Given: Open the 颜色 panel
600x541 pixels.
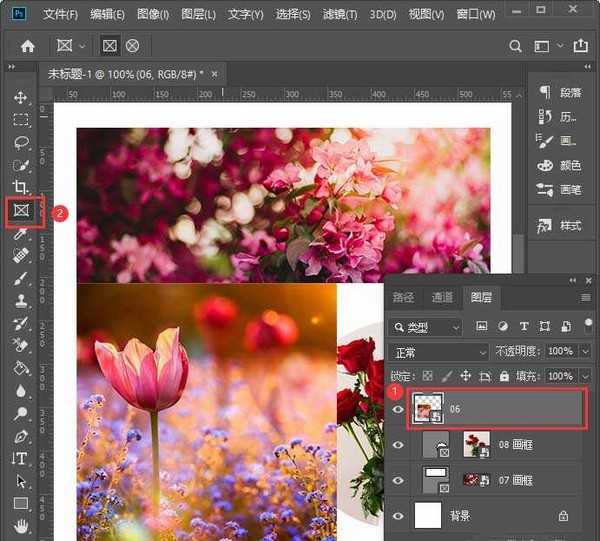Looking at the screenshot, I should click(561, 166).
